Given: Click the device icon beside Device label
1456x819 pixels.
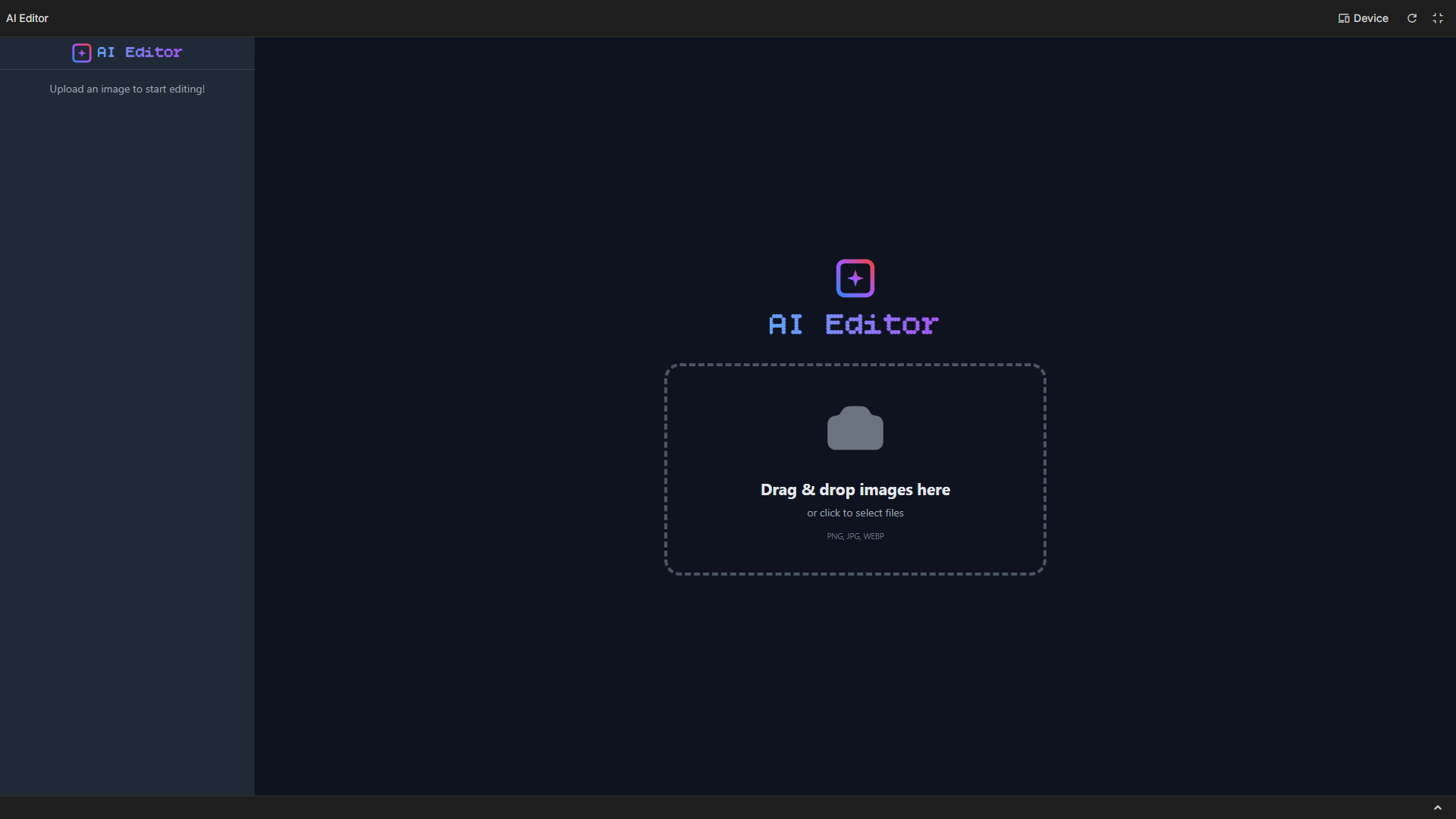Looking at the screenshot, I should point(1344,18).
